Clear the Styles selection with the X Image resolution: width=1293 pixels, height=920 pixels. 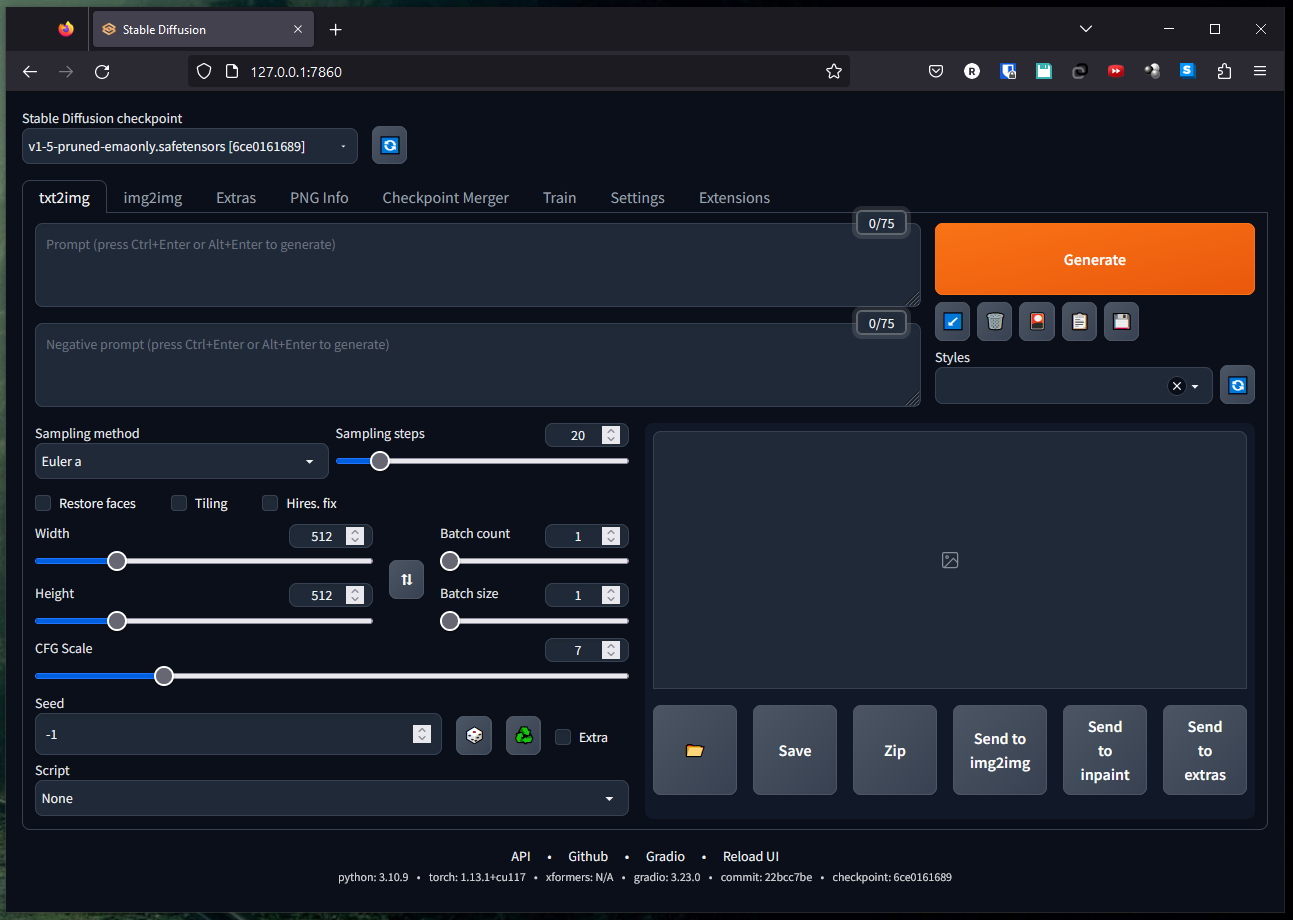point(1176,386)
